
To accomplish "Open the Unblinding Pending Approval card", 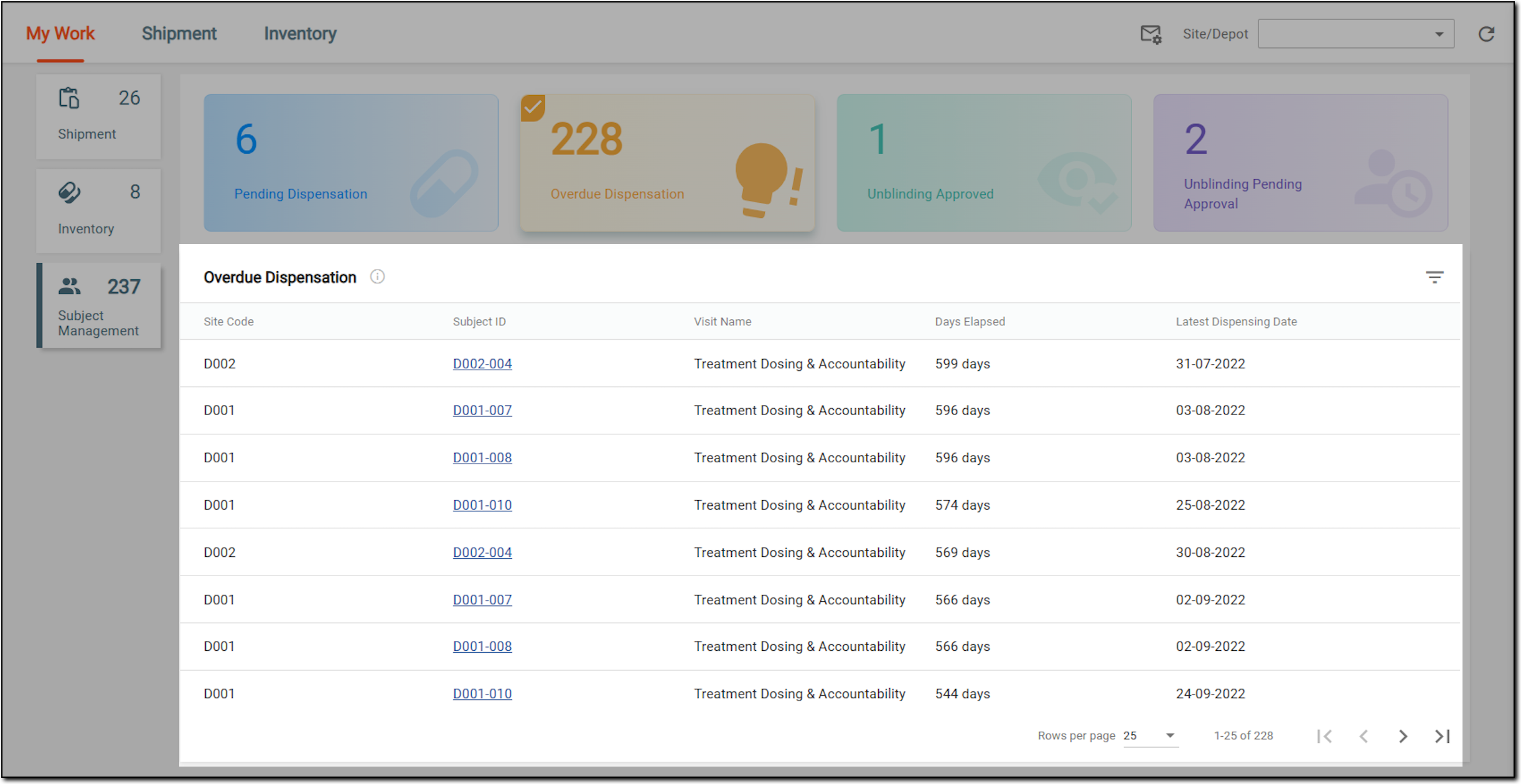I will [x=1301, y=163].
